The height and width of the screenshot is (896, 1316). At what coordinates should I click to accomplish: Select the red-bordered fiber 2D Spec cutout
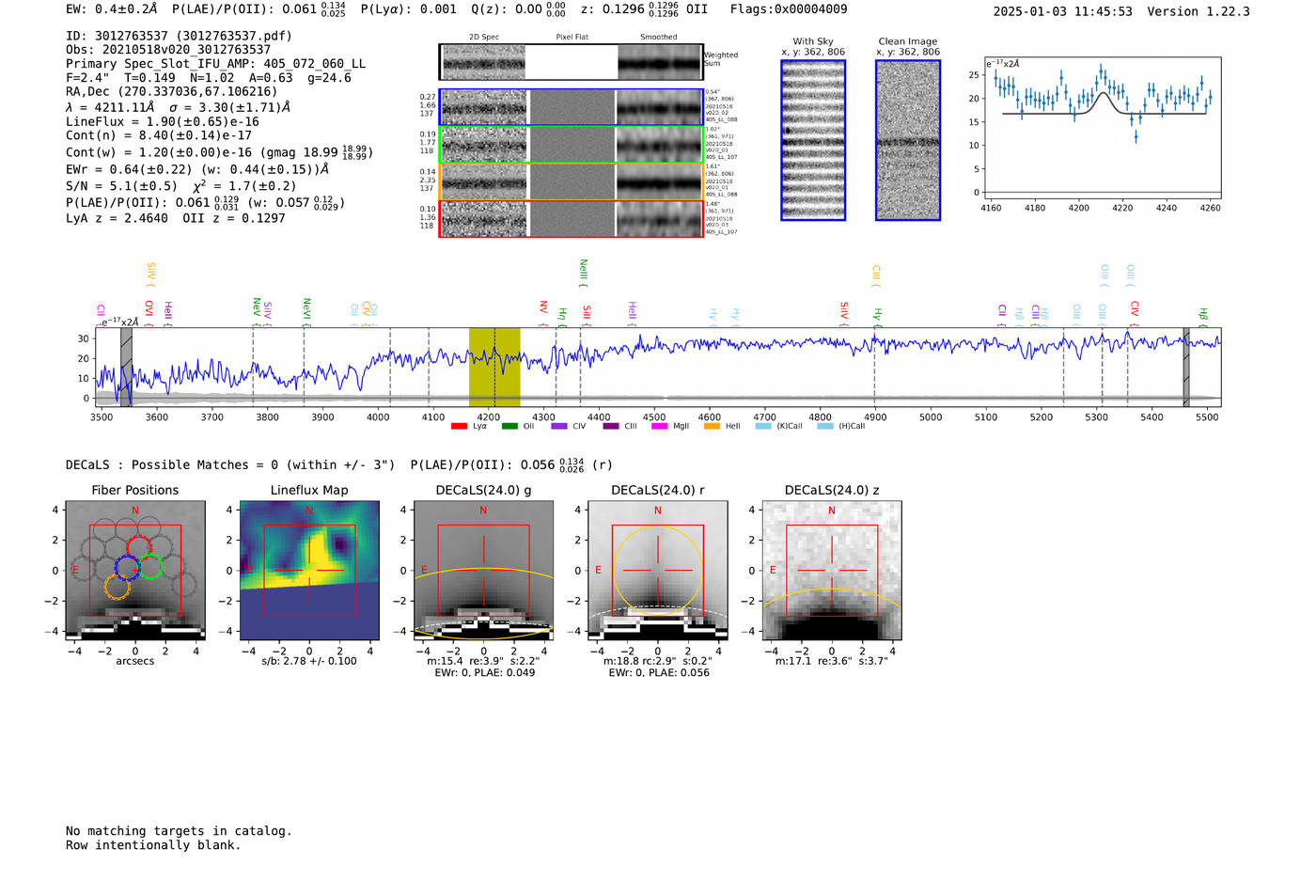coord(483,219)
